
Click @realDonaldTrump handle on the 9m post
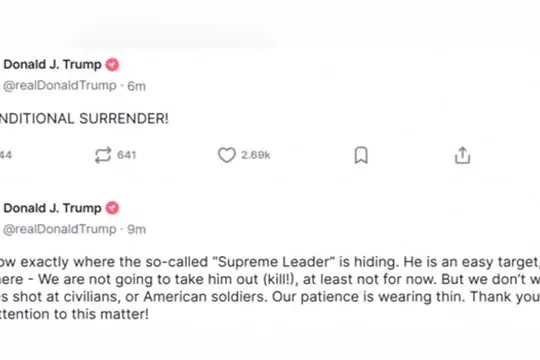tap(60, 229)
